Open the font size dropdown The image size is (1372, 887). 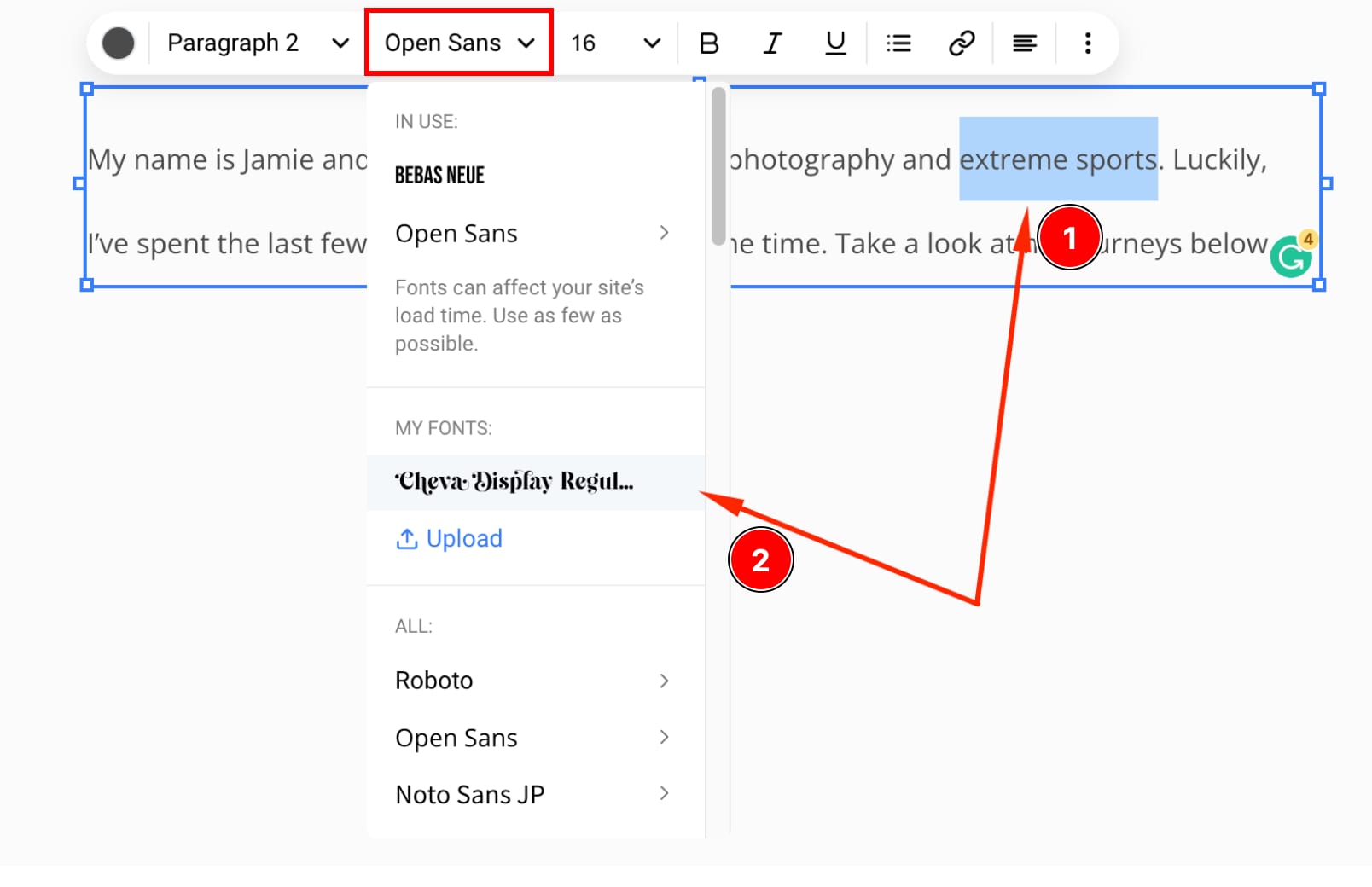(614, 43)
